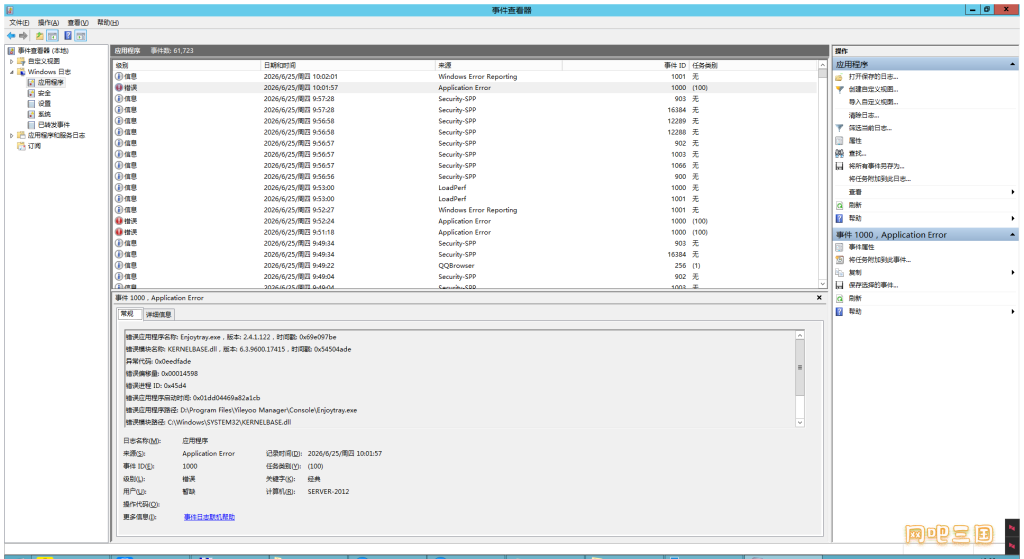Select the LoadPerf event with ID 1001
This screenshot has width=1024, height=559.
pyautogui.click(x=464, y=199)
